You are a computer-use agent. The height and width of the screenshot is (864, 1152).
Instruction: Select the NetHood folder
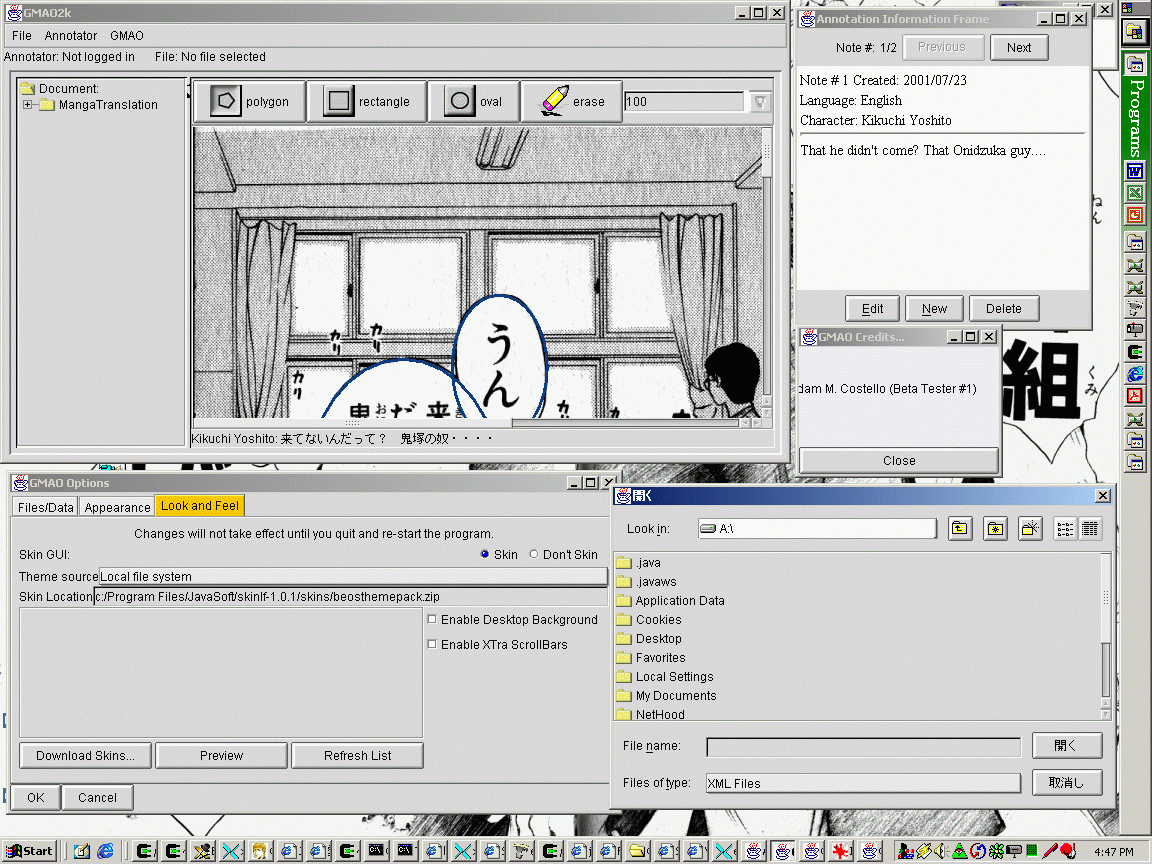[x=651, y=714]
